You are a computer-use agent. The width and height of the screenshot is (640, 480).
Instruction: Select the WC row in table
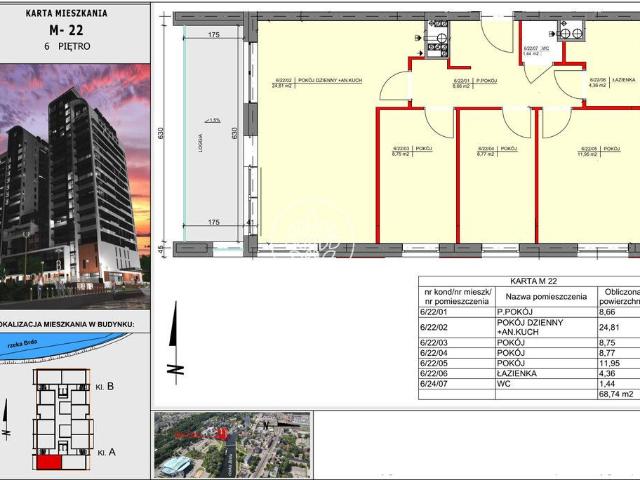click(x=529, y=384)
